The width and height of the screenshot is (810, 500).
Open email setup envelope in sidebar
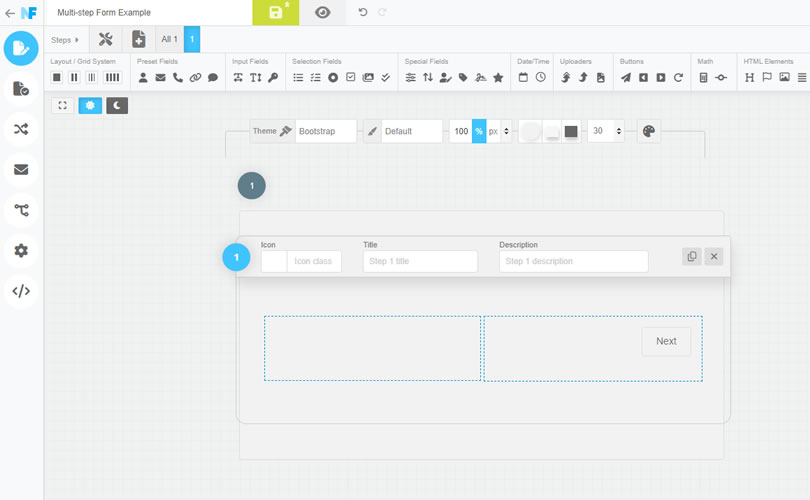21,169
